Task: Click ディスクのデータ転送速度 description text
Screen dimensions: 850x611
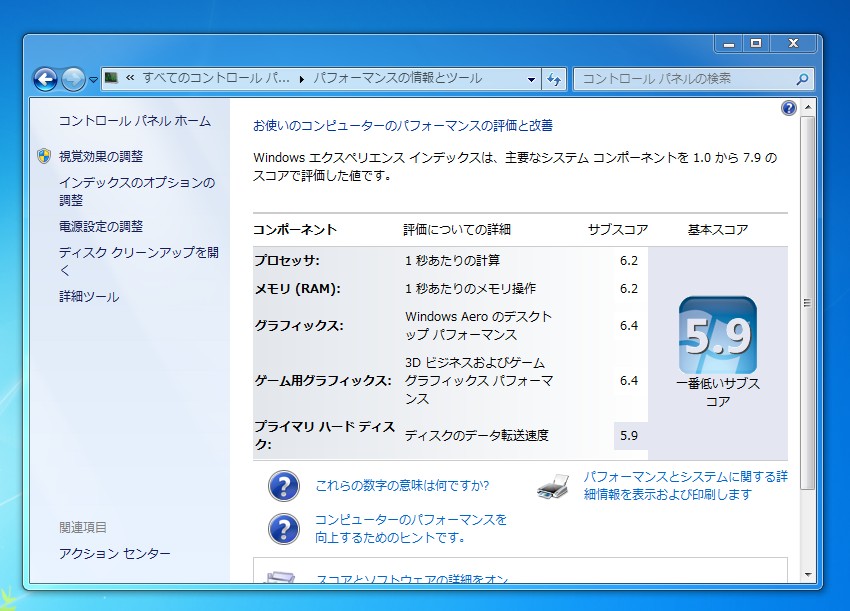Action: pyautogui.click(x=476, y=435)
